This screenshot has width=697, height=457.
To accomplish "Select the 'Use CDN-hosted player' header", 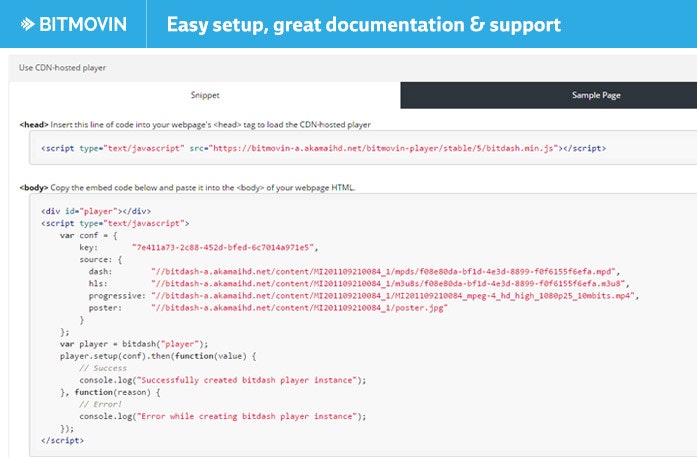I will [62, 68].
